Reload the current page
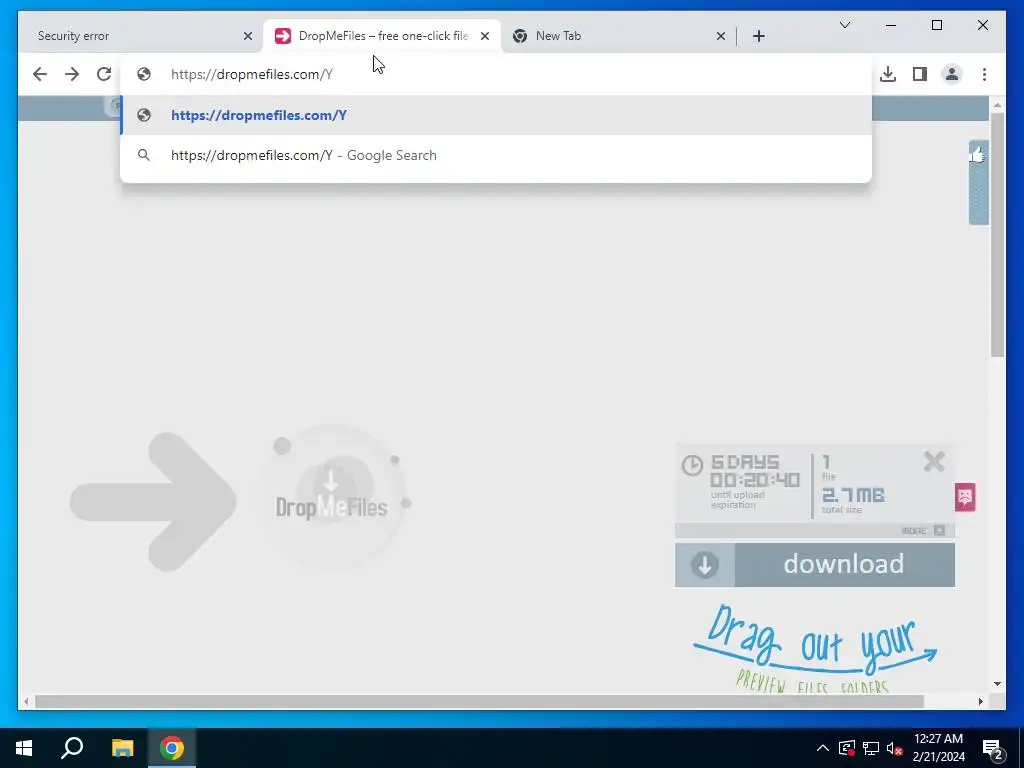 104,74
